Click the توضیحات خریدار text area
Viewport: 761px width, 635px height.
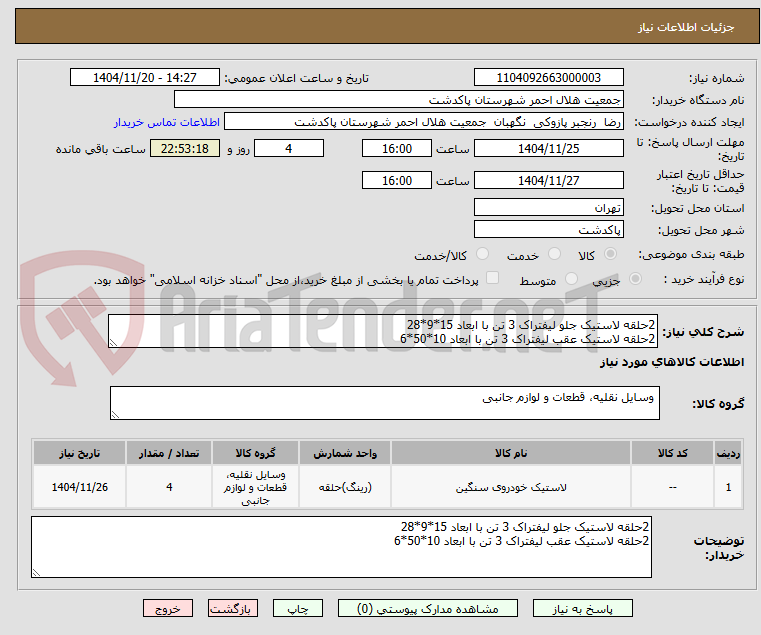(x=341, y=547)
